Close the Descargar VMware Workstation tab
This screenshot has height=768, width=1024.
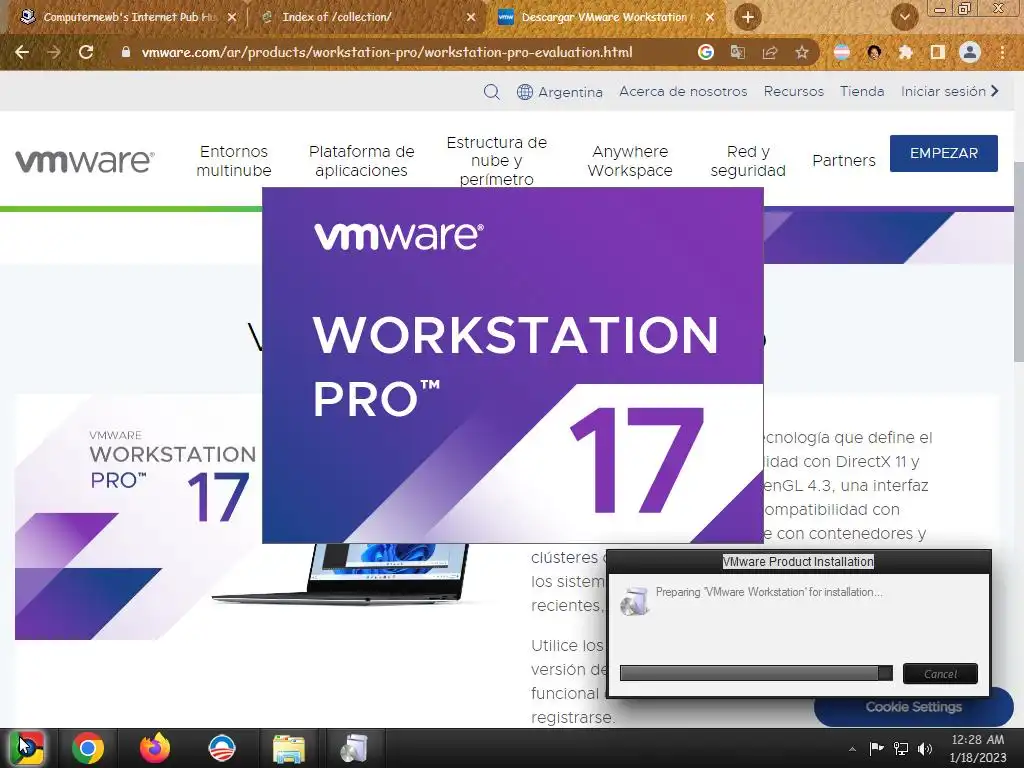710,18
